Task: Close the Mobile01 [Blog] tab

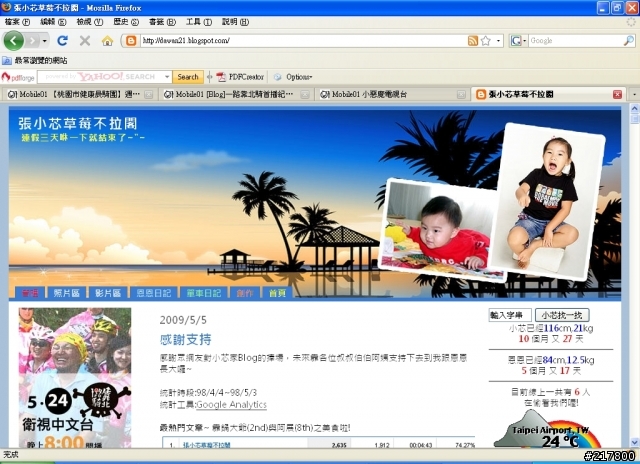Action: [x=304, y=94]
